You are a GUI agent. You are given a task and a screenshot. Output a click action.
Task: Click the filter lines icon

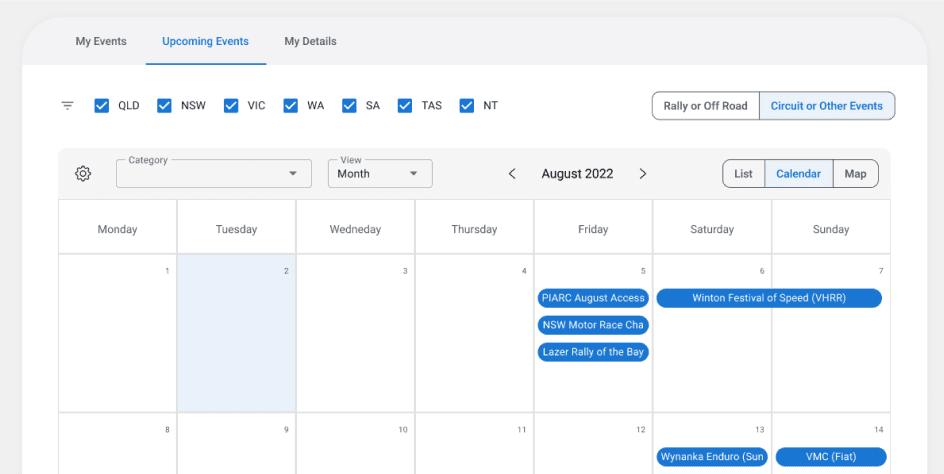click(x=67, y=106)
